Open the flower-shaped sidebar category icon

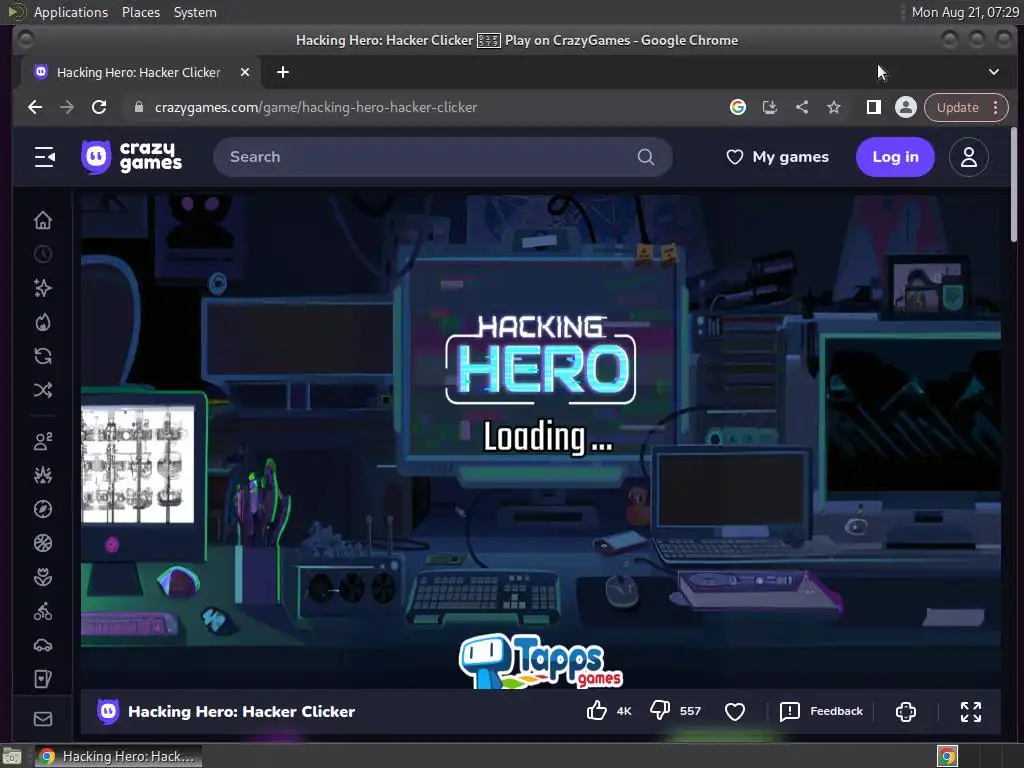pos(43,577)
